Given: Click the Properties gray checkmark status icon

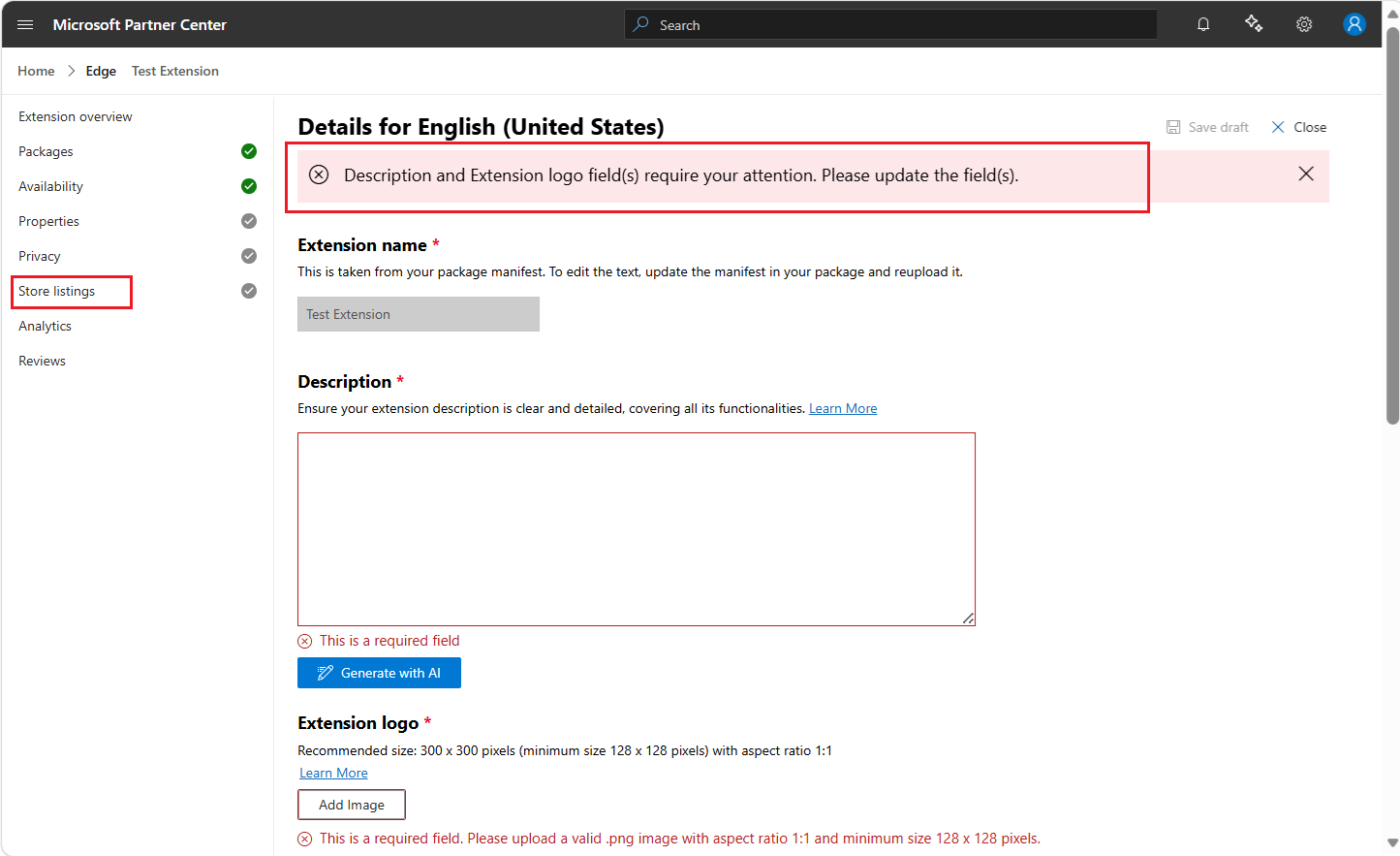Looking at the screenshot, I should pyautogui.click(x=249, y=221).
